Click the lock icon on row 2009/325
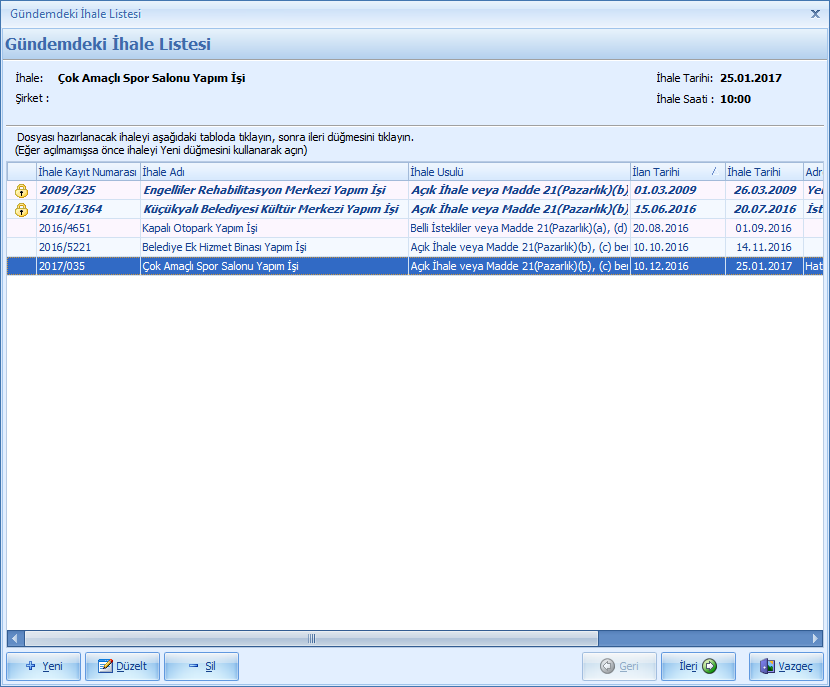Image resolution: width=830 pixels, height=687 pixels. (x=21, y=190)
